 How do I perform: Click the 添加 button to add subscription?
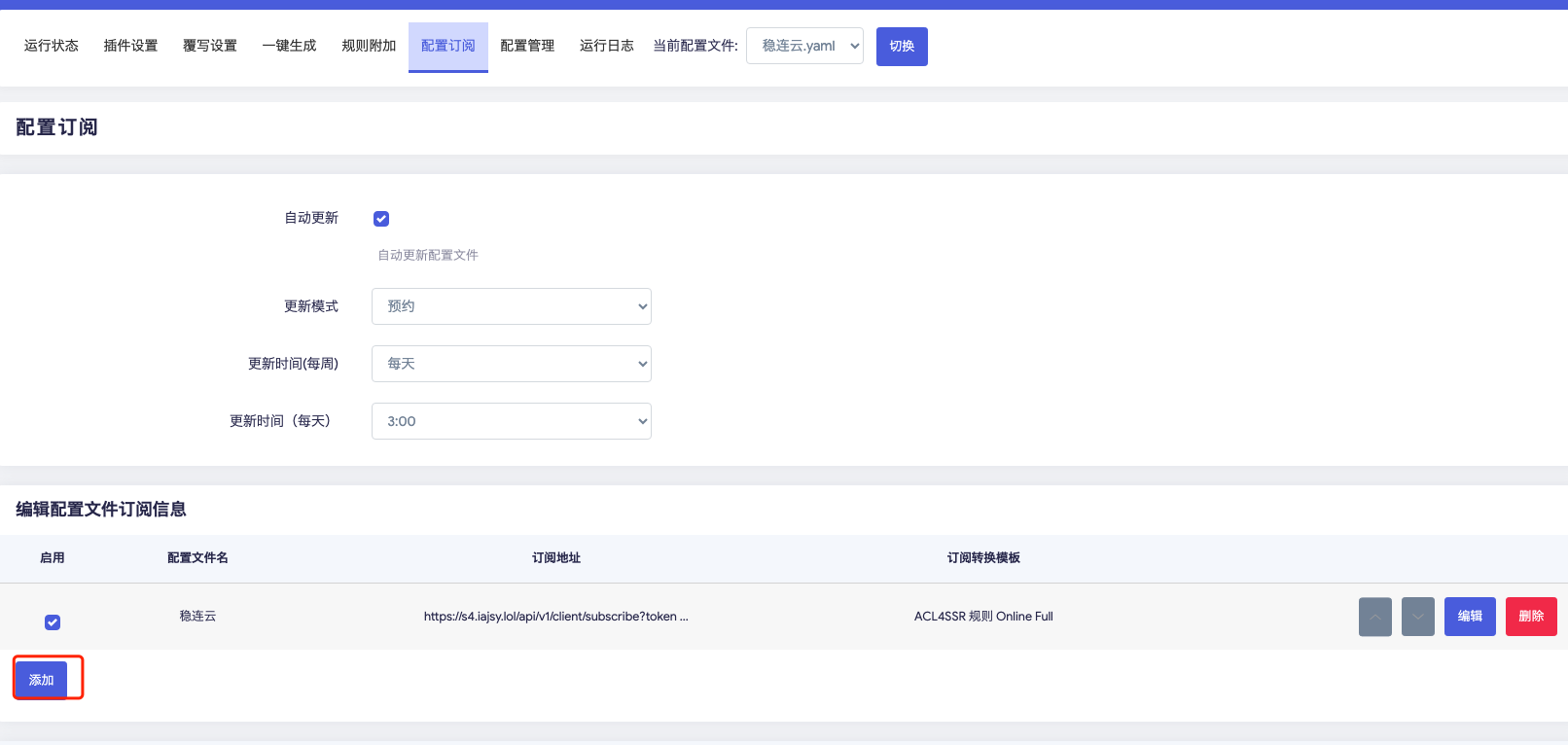click(41, 680)
